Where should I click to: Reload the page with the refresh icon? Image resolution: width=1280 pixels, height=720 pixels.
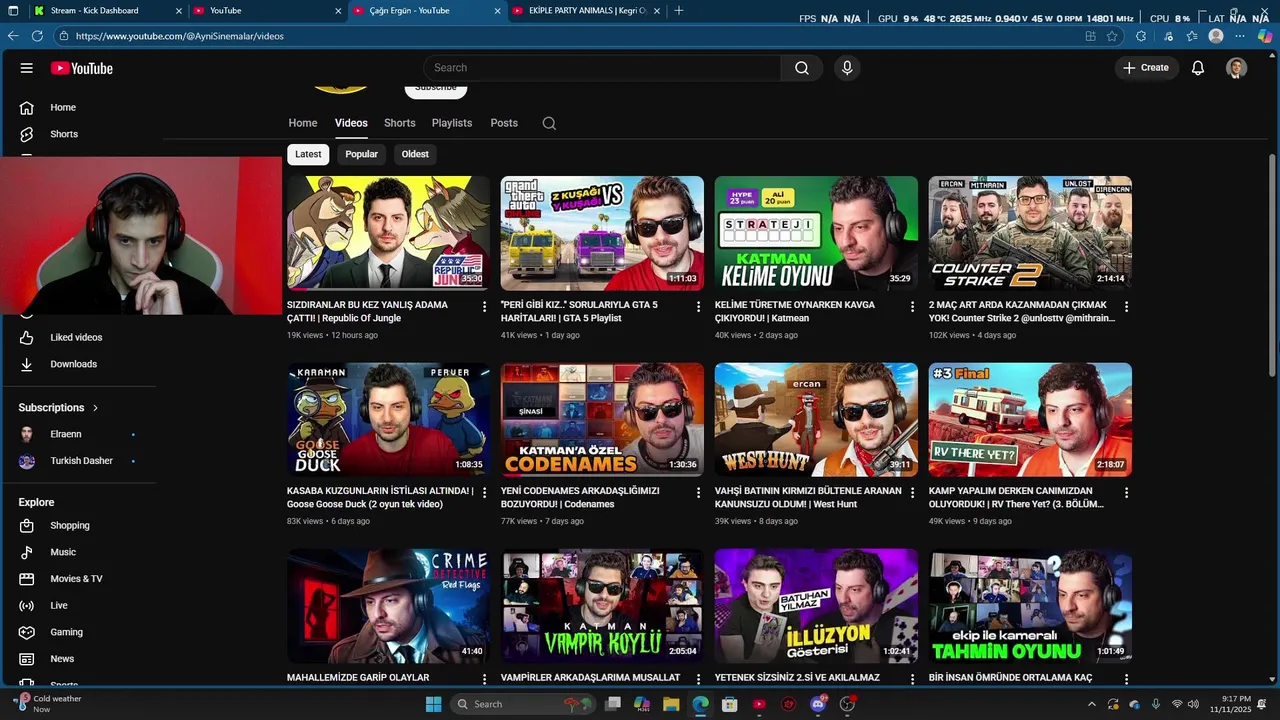coord(37,36)
